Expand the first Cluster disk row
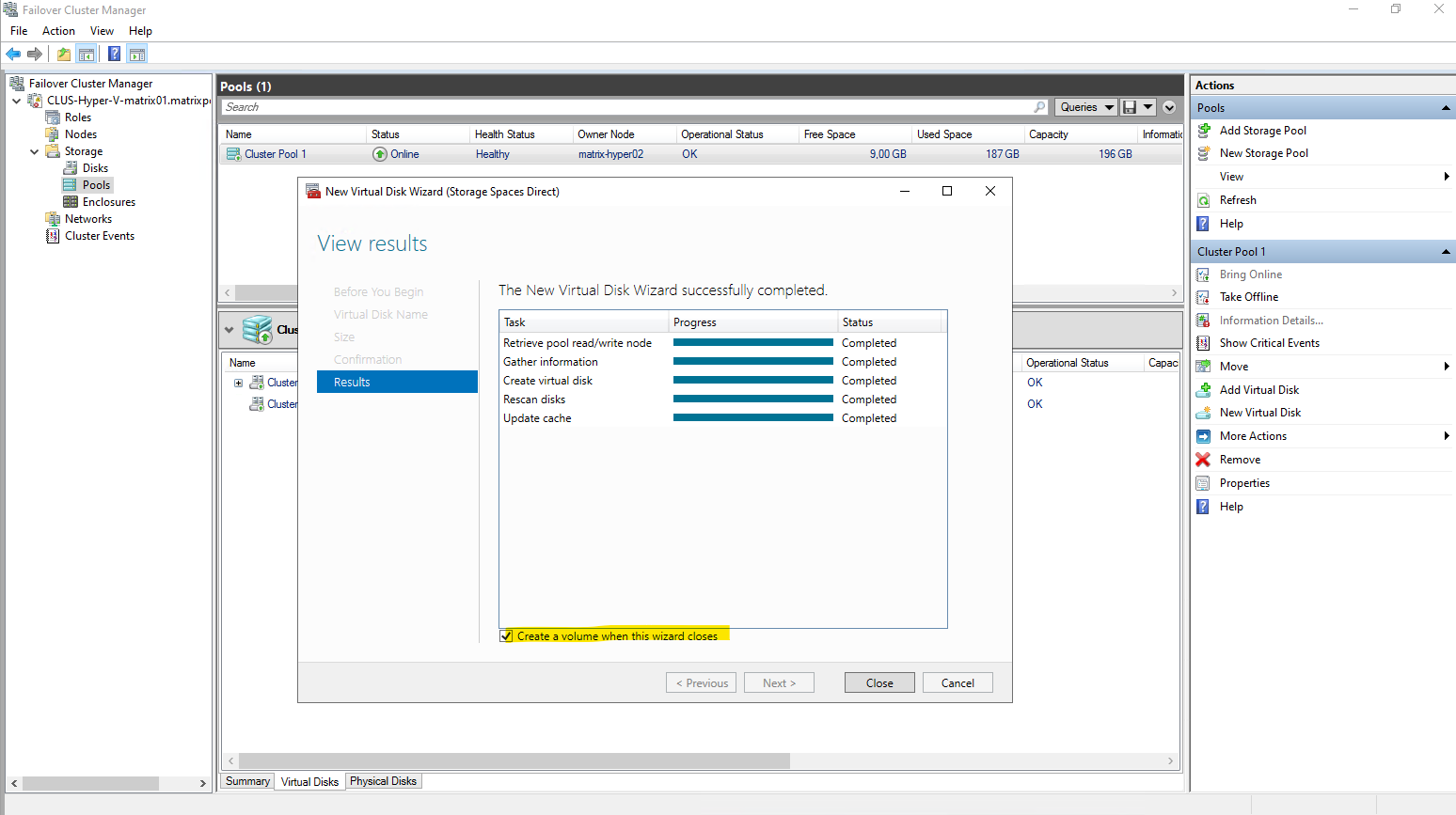The width and height of the screenshot is (1456, 815). (x=238, y=383)
